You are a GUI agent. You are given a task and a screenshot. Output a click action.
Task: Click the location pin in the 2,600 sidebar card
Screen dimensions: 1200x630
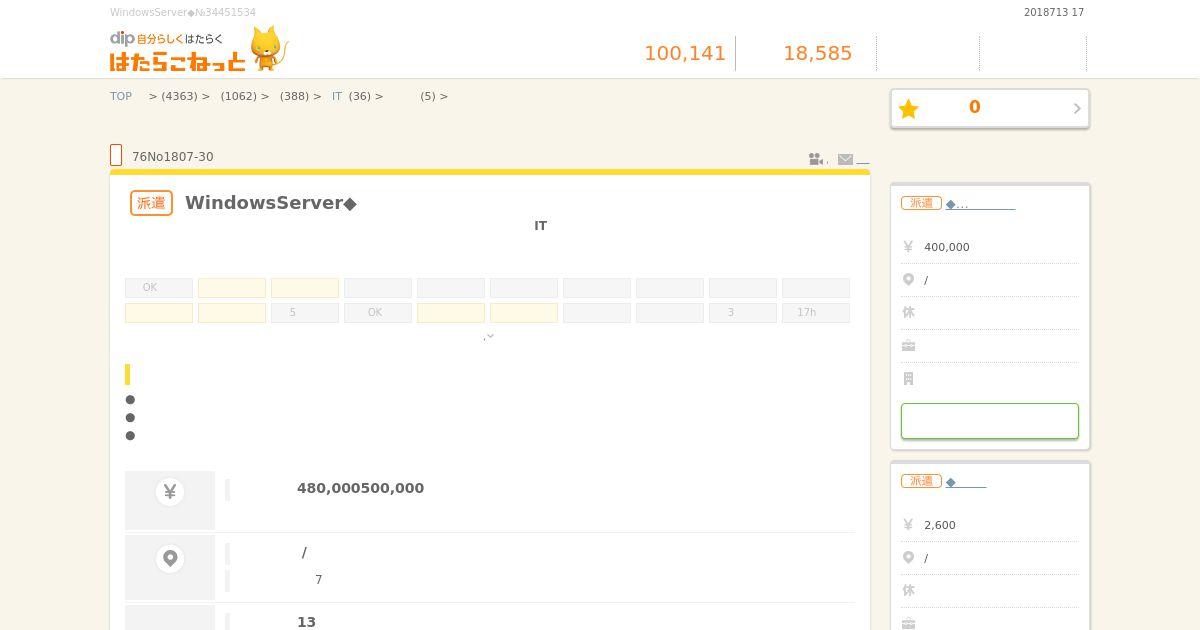click(908, 558)
